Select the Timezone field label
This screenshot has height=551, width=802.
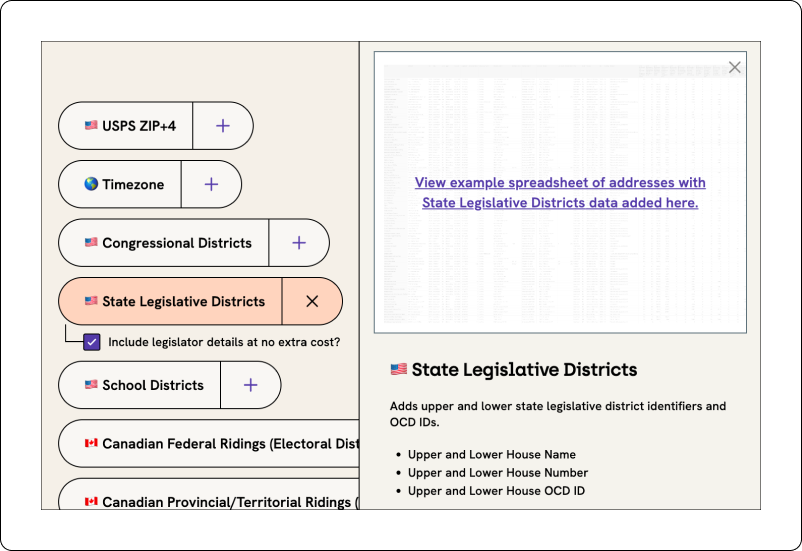120,184
